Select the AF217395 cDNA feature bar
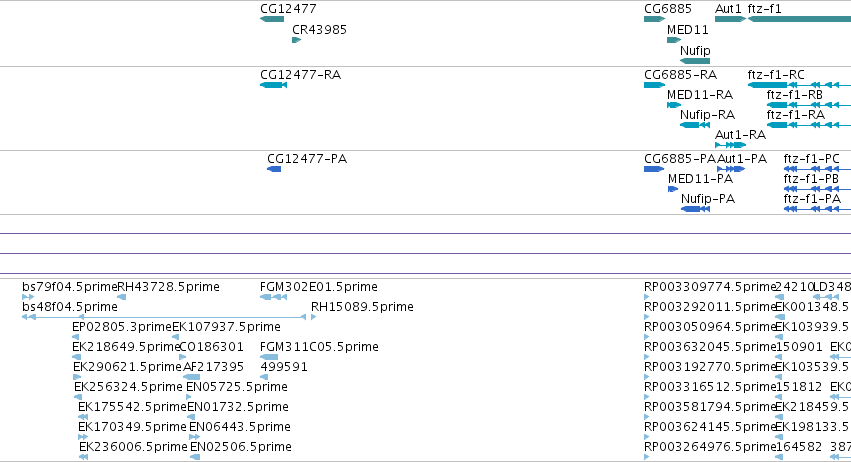The image size is (851, 462). tap(192, 377)
